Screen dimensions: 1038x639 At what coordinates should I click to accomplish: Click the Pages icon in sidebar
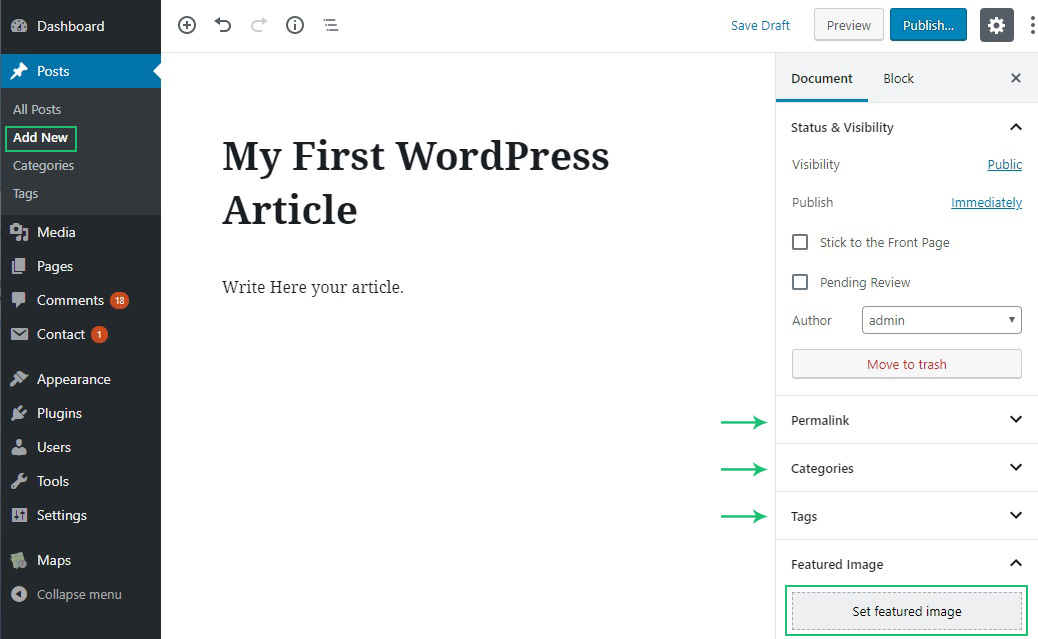pos(19,266)
